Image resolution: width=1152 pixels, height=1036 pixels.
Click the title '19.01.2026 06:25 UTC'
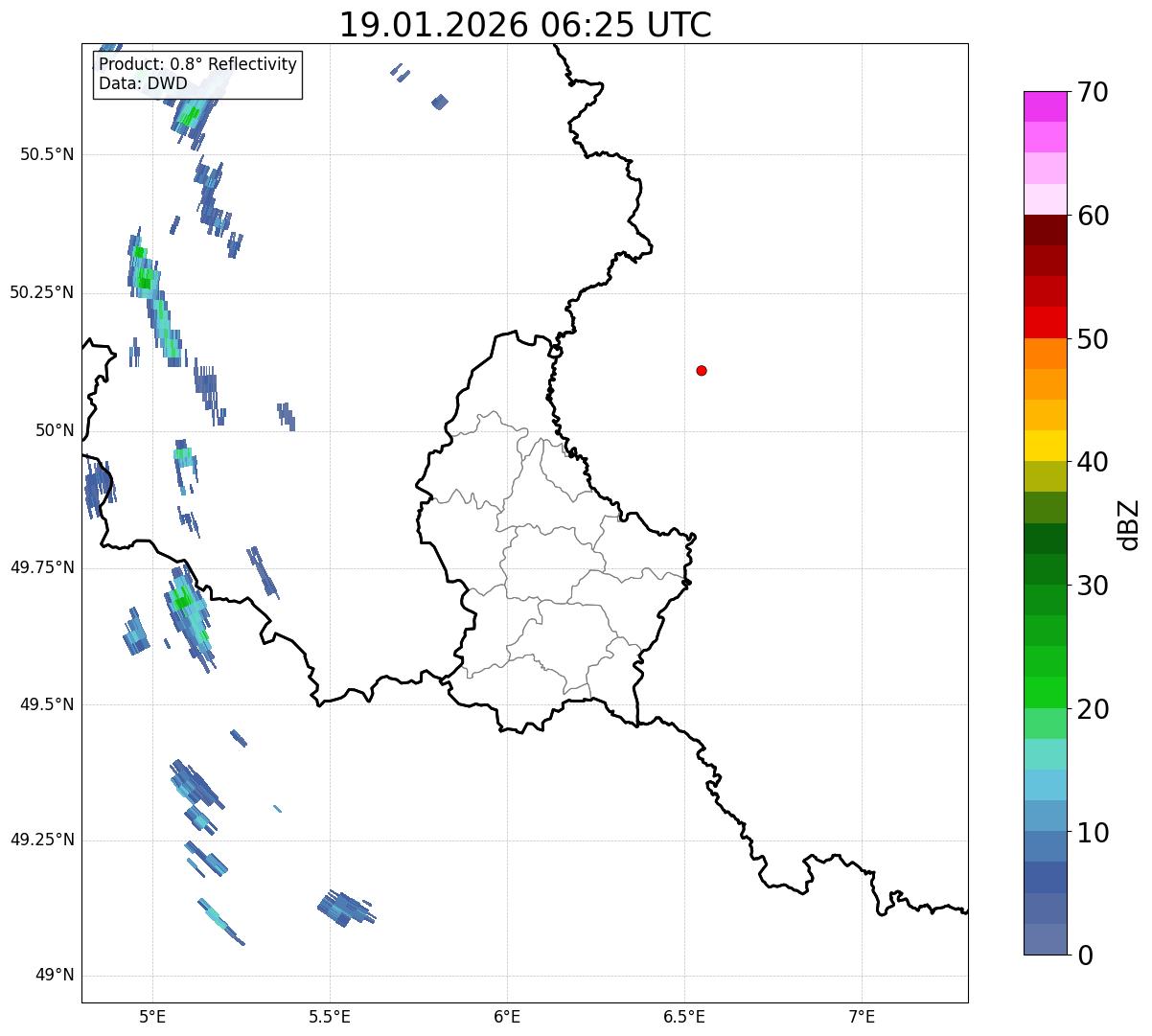click(525, 25)
